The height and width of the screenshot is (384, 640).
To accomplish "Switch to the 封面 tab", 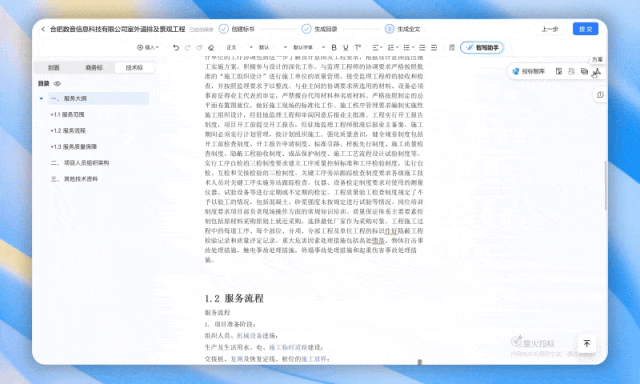I will pyautogui.click(x=54, y=68).
